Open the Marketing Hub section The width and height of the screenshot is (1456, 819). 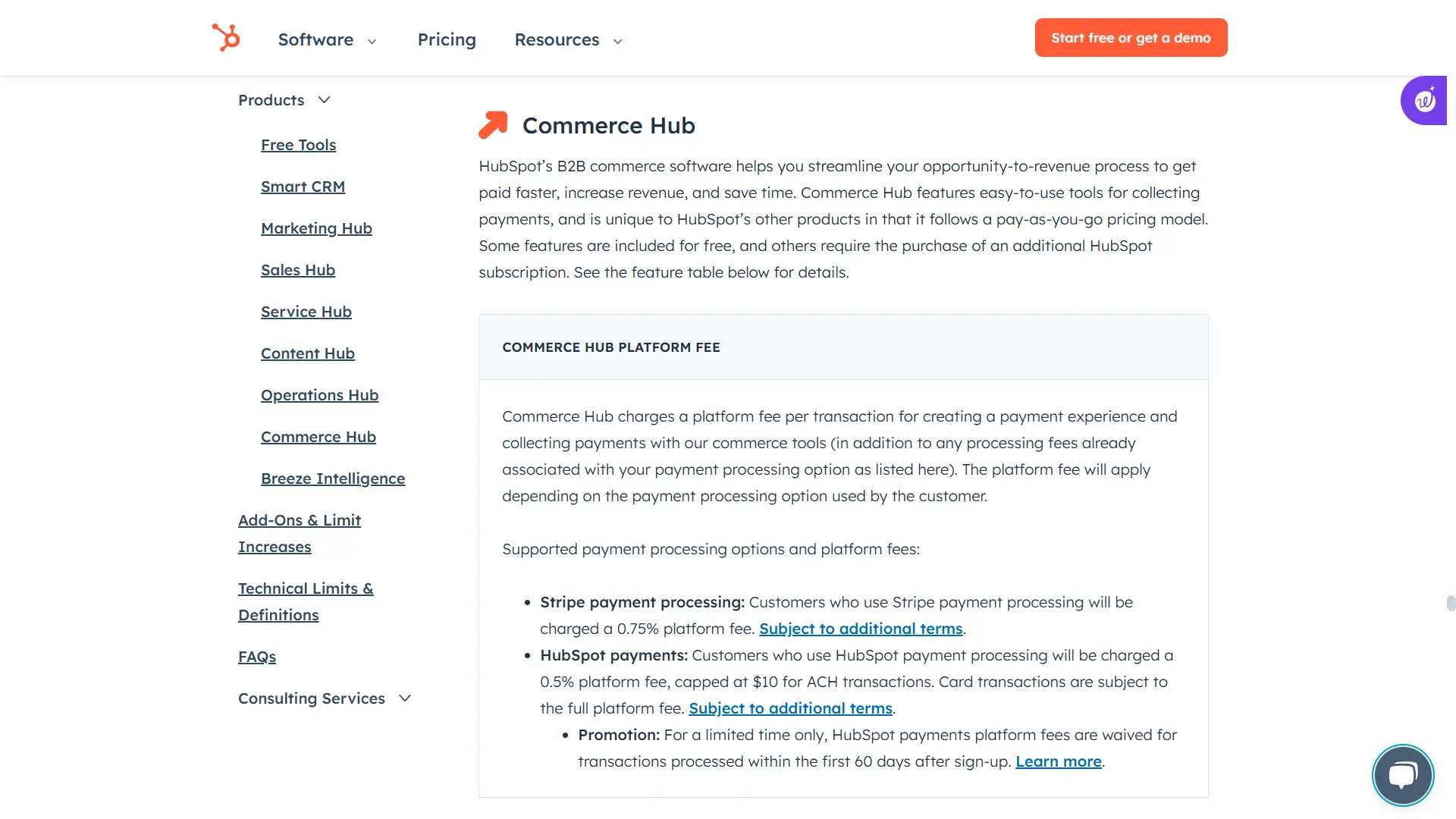click(316, 228)
